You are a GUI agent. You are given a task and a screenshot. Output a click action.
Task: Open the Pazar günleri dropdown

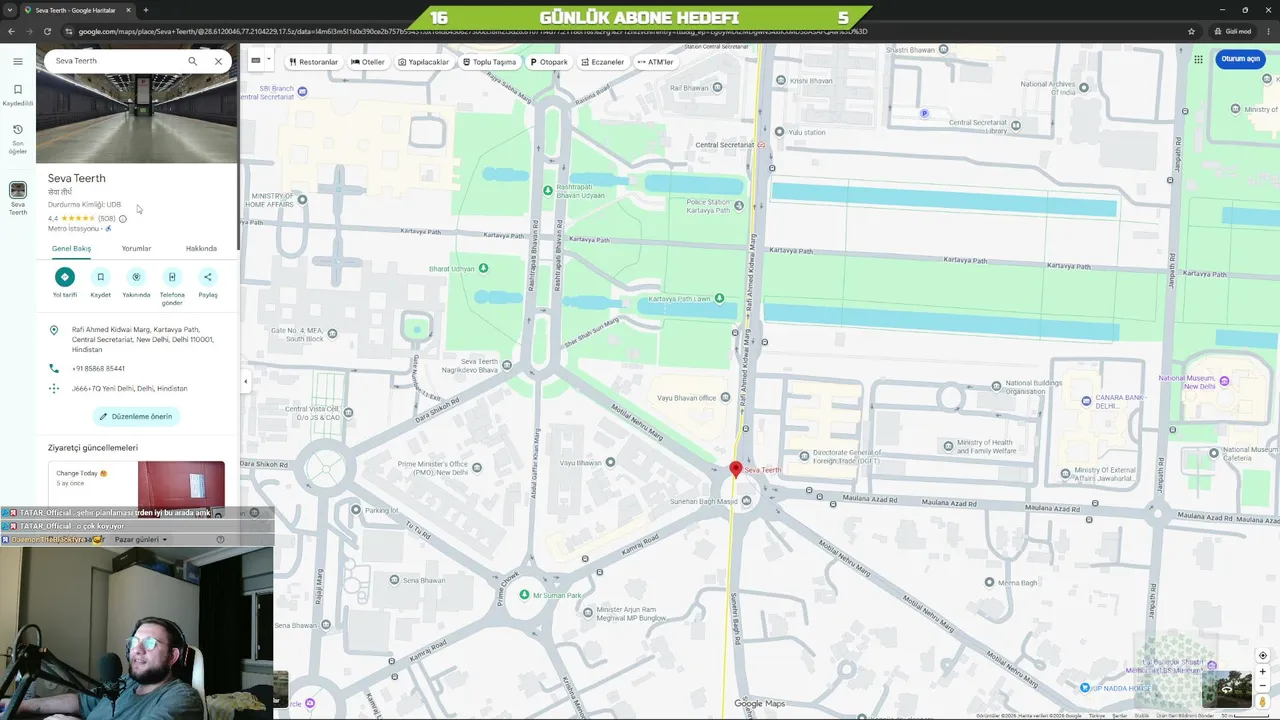click(139, 540)
